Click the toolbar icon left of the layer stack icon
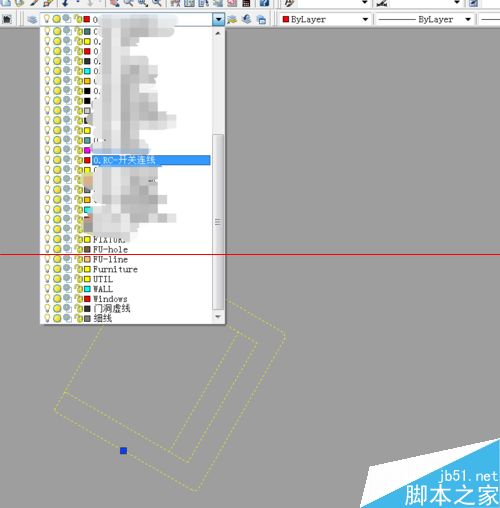This screenshot has width=500, height=508. coord(7,19)
